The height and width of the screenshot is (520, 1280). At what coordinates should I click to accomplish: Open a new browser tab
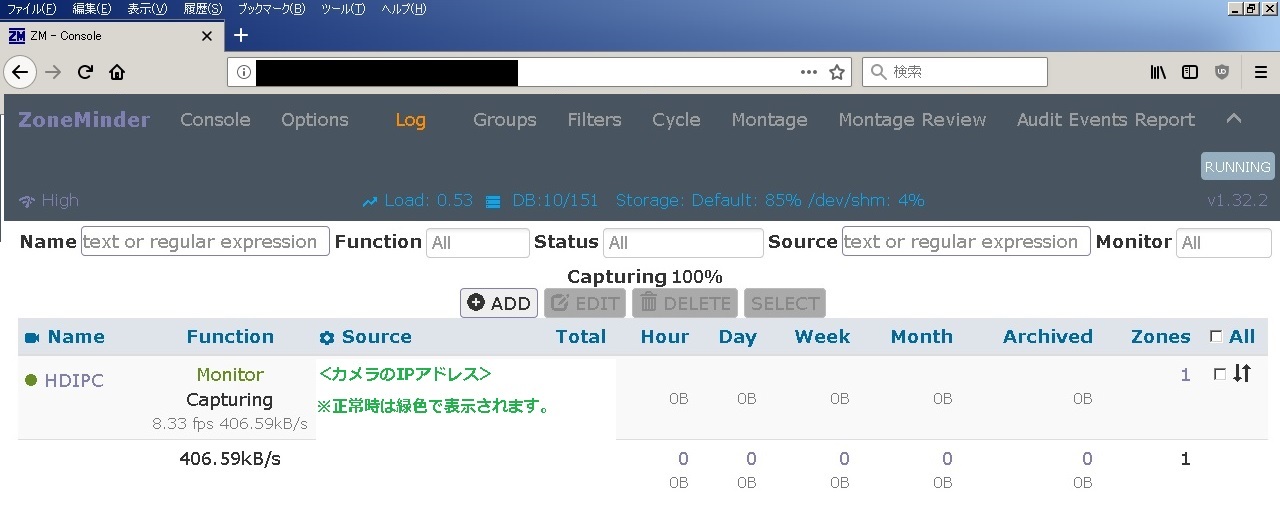(240, 35)
